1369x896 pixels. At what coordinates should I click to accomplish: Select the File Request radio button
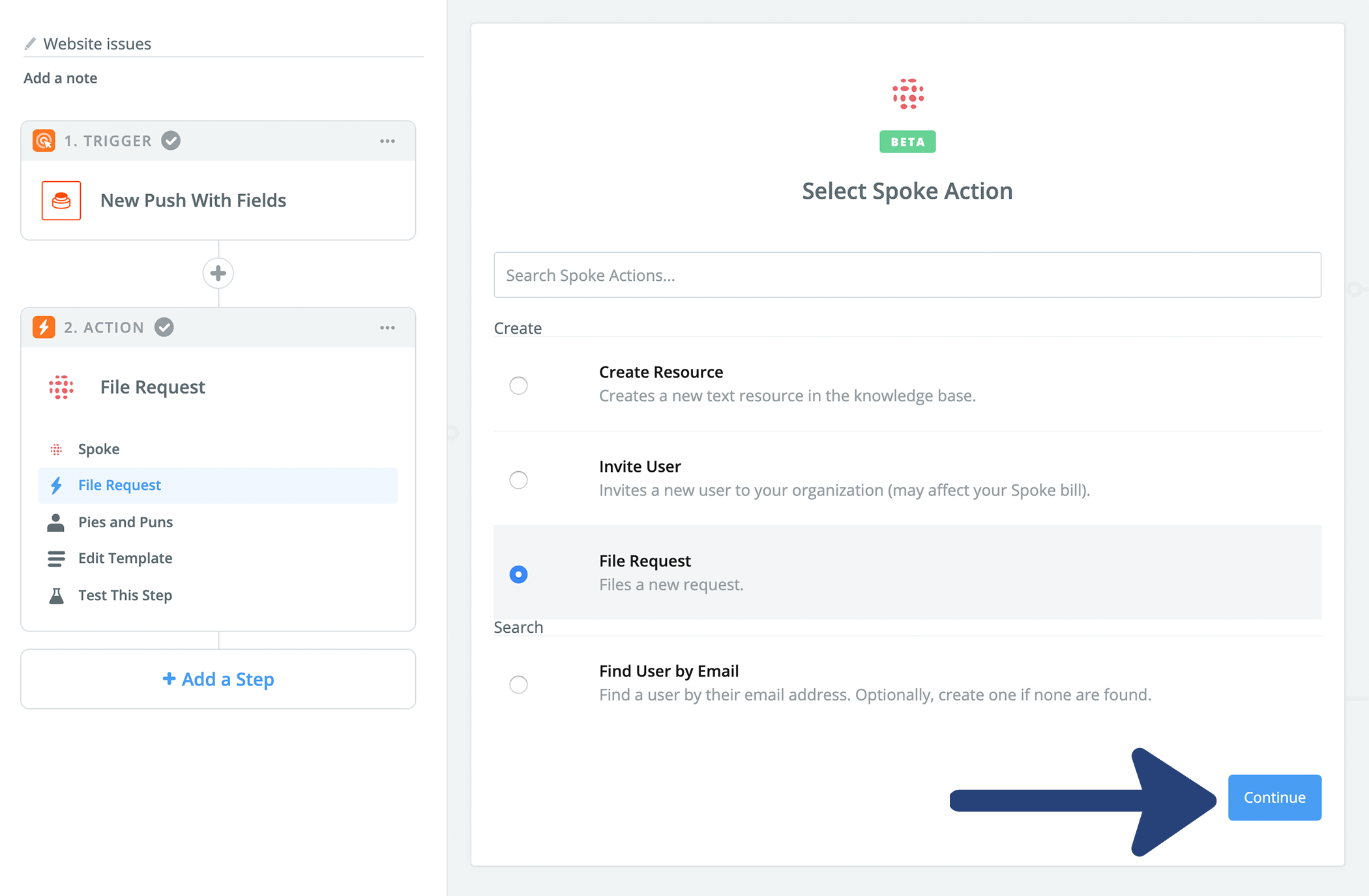coord(518,574)
